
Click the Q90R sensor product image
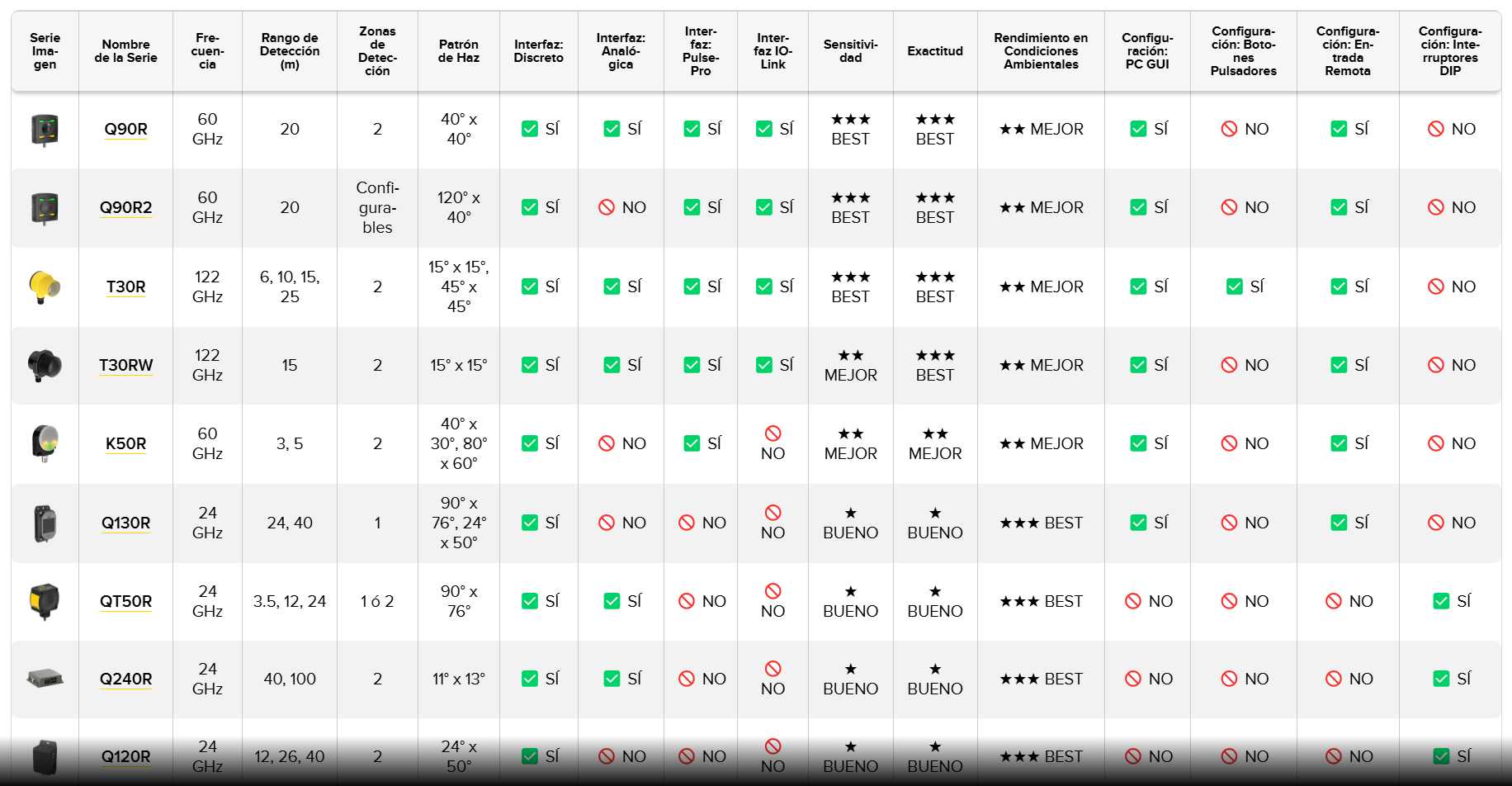click(x=45, y=130)
